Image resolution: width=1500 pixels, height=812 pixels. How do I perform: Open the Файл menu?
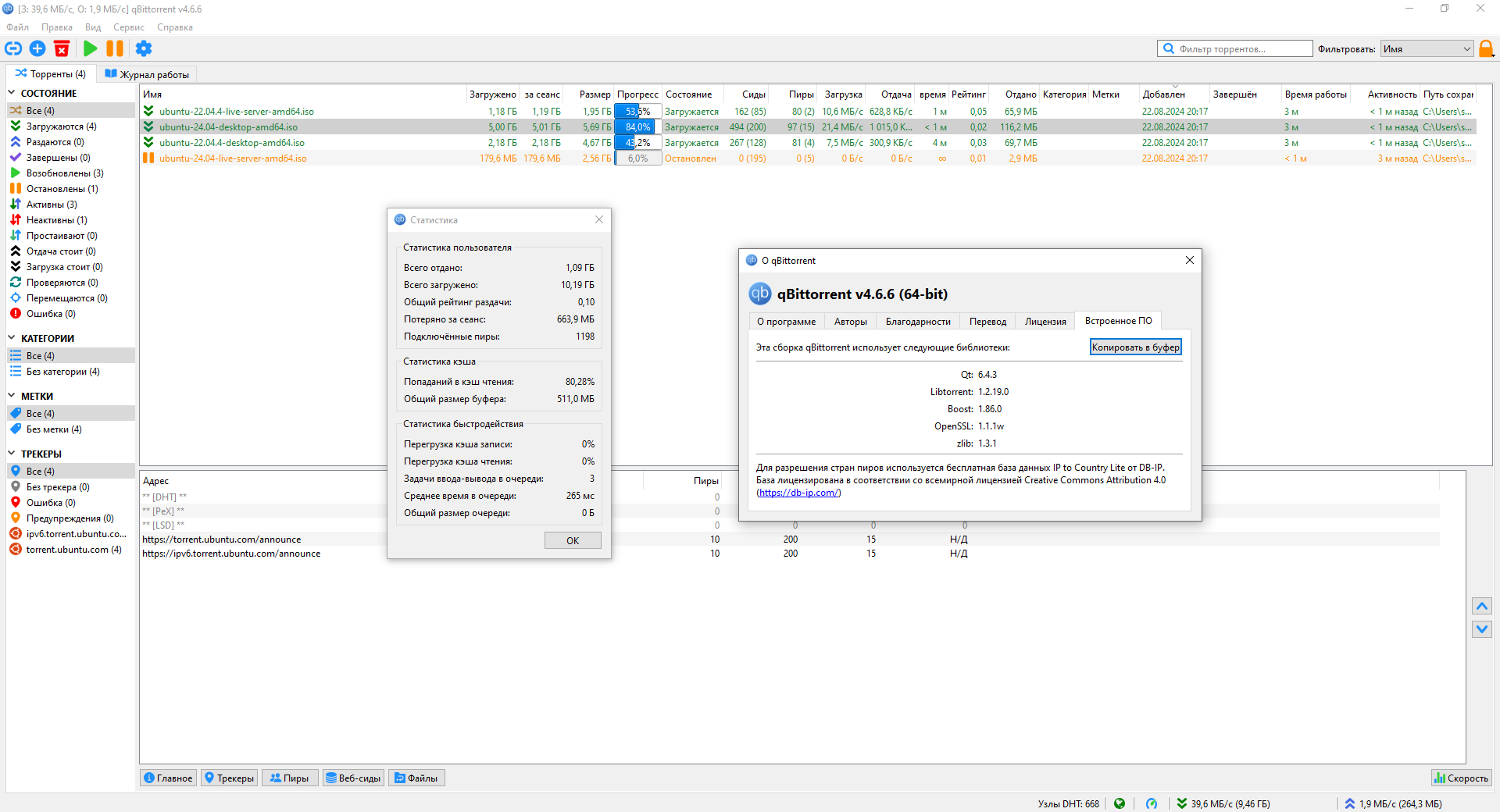(x=17, y=27)
